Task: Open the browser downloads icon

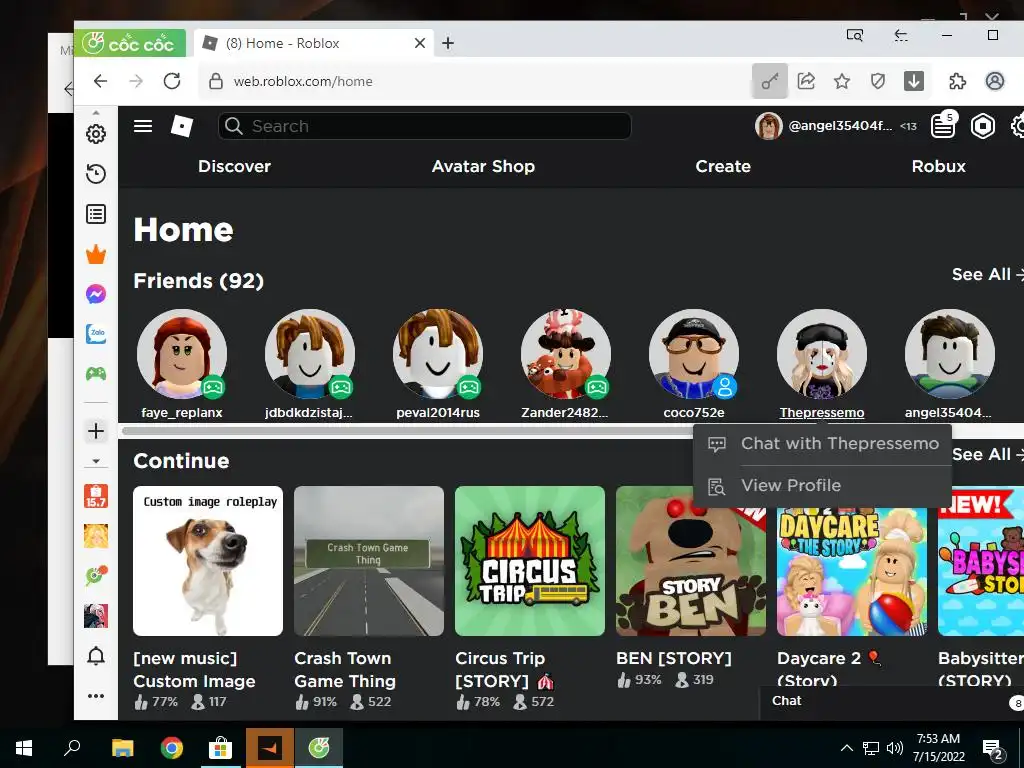Action: coord(914,81)
